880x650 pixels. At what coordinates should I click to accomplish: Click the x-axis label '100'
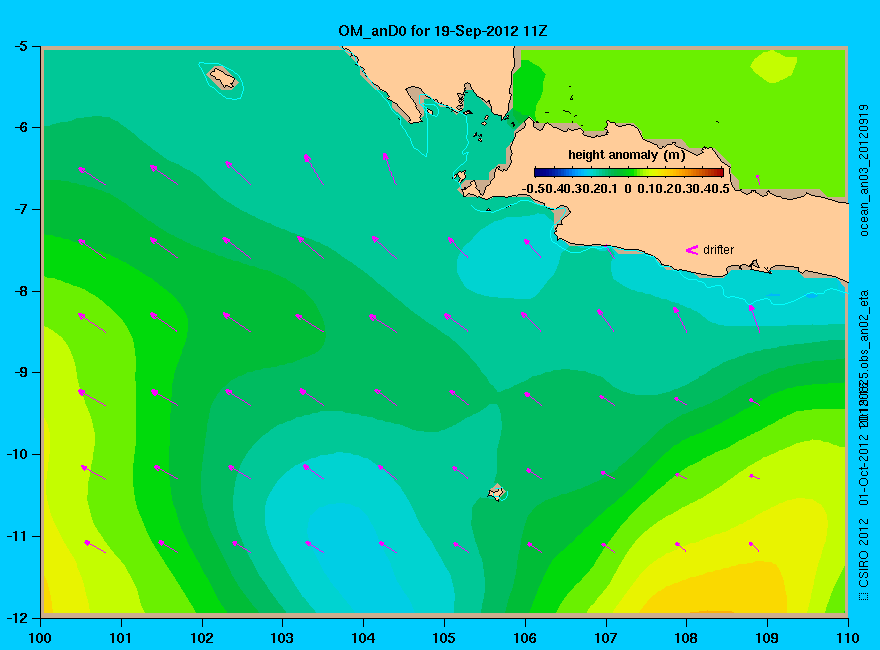[x=40, y=638]
